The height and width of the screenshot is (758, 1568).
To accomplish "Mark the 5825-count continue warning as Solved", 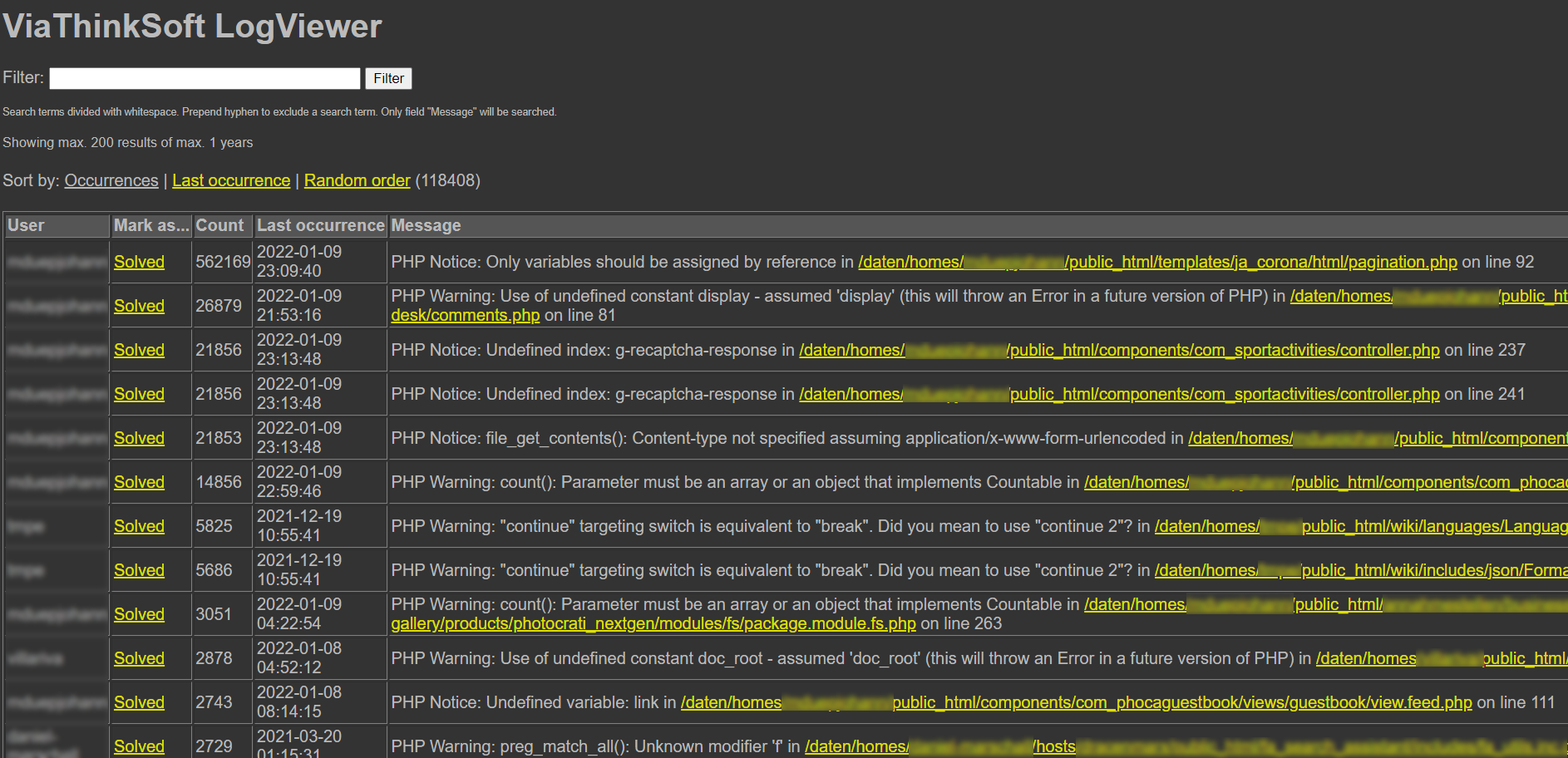I will pos(139,526).
